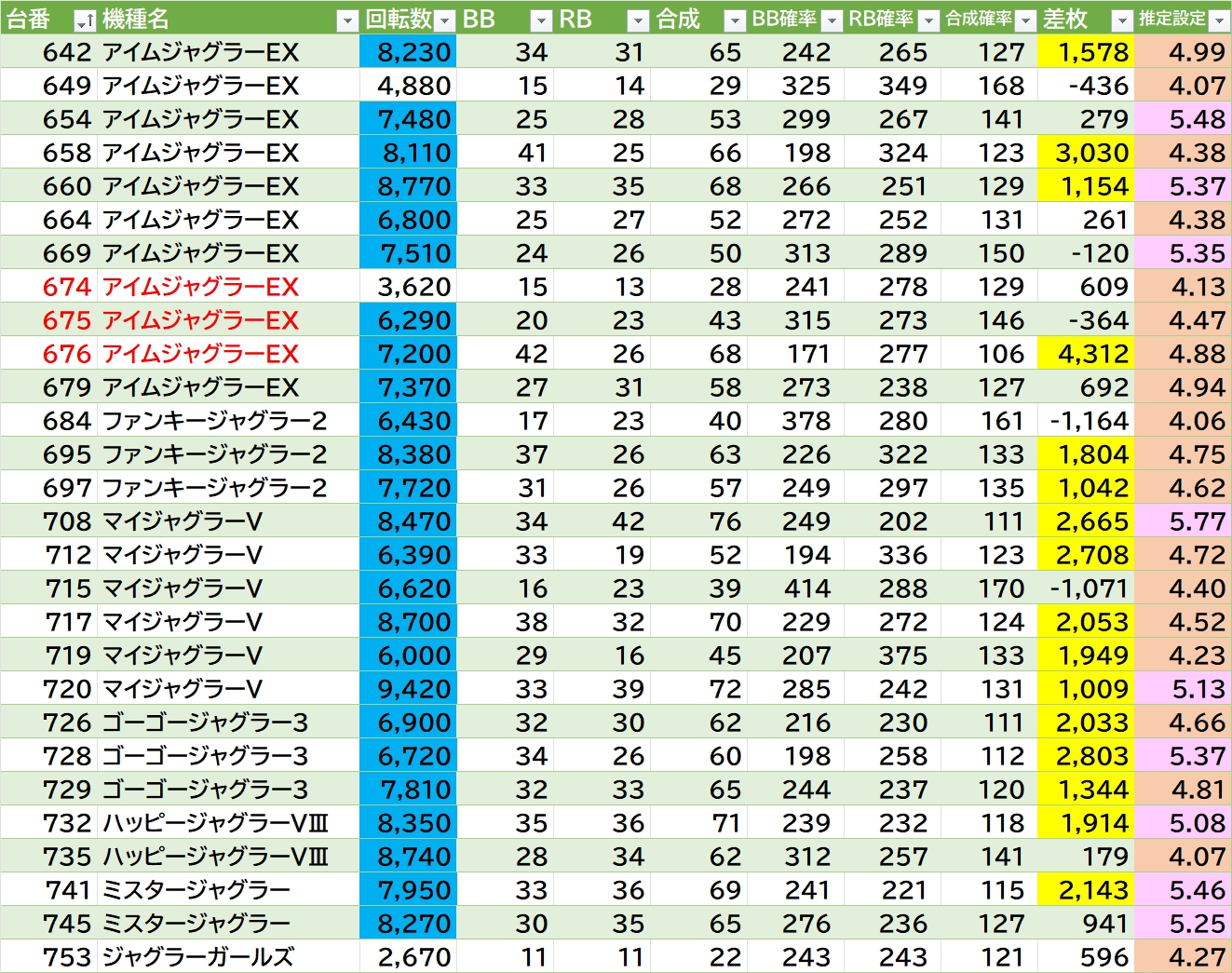
Task: Select estimated setting cell 5.48
Action: pos(1183,119)
